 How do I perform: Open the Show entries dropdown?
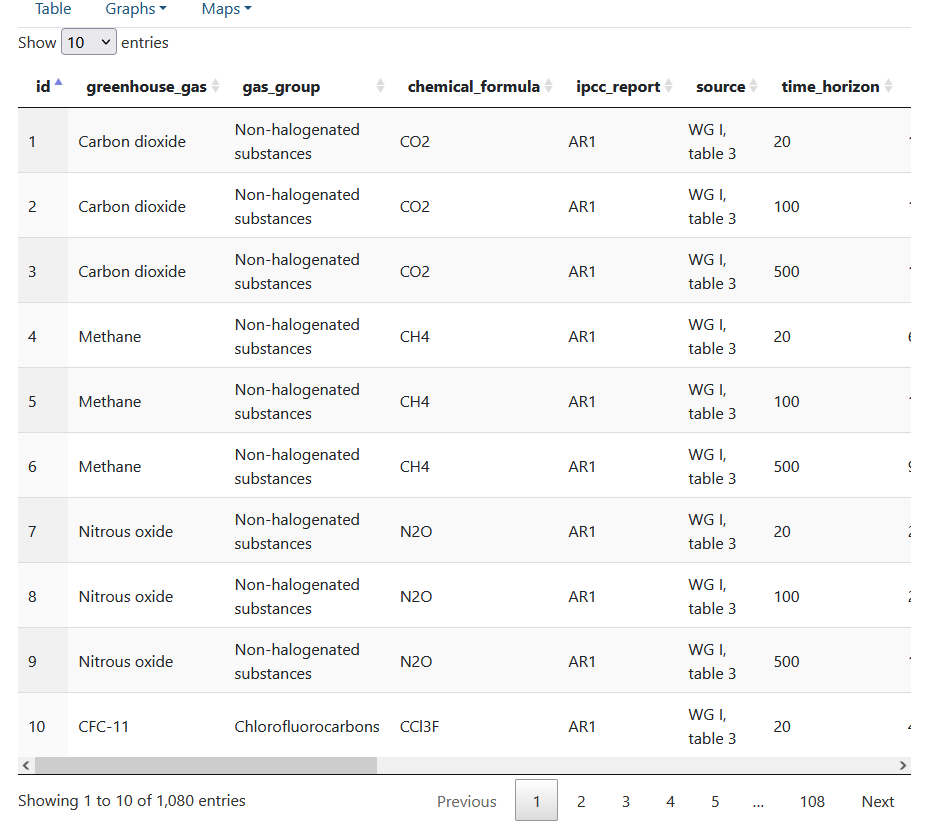(x=89, y=42)
